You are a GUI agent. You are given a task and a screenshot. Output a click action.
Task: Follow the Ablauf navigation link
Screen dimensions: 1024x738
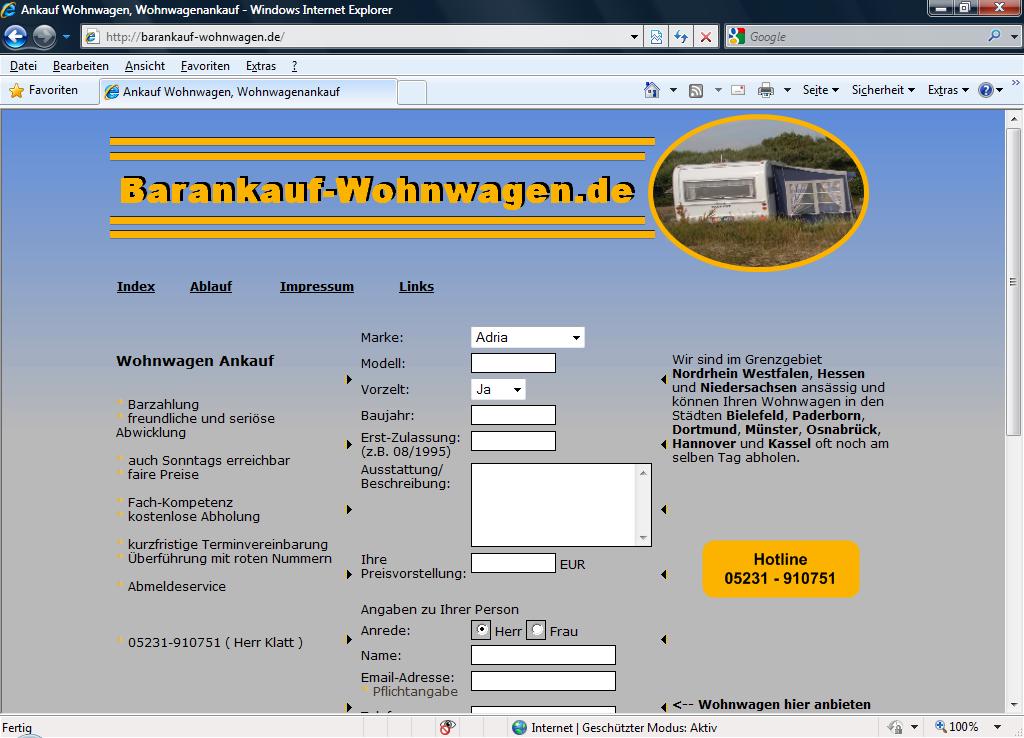point(210,287)
